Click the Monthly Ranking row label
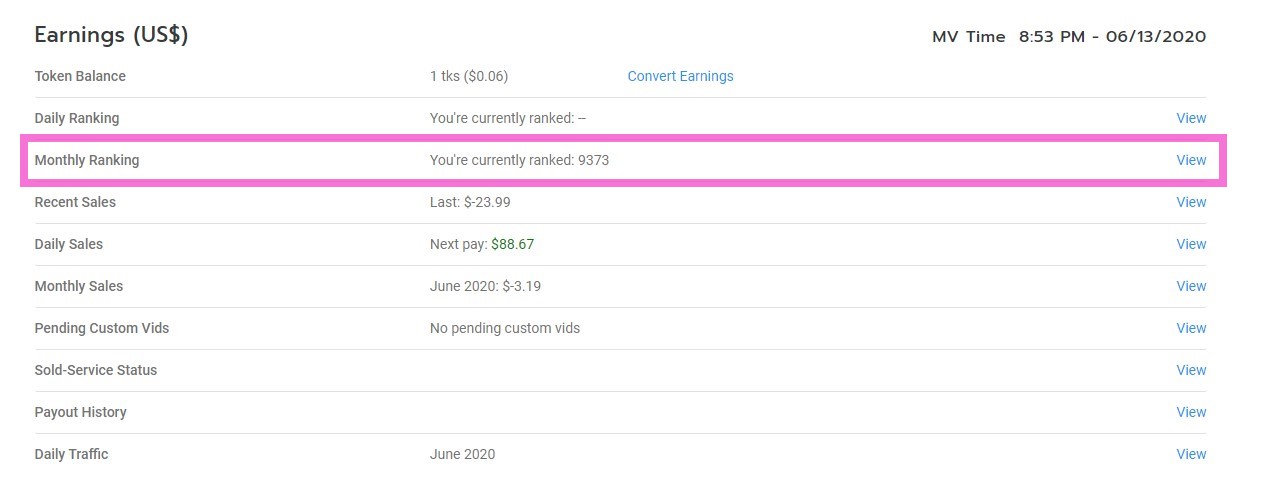 click(x=87, y=160)
